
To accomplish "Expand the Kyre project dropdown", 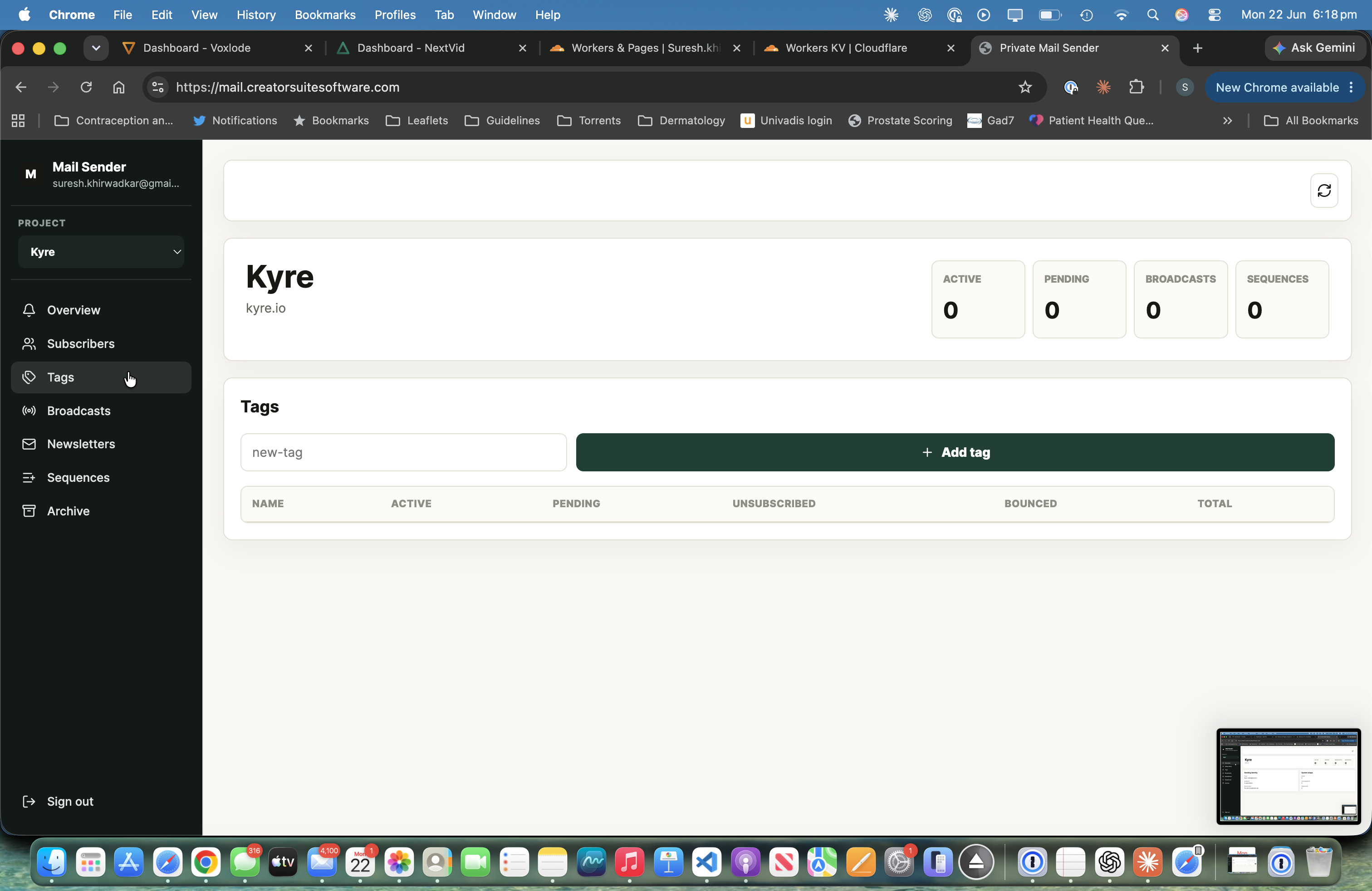I will (x=101, y=252).
